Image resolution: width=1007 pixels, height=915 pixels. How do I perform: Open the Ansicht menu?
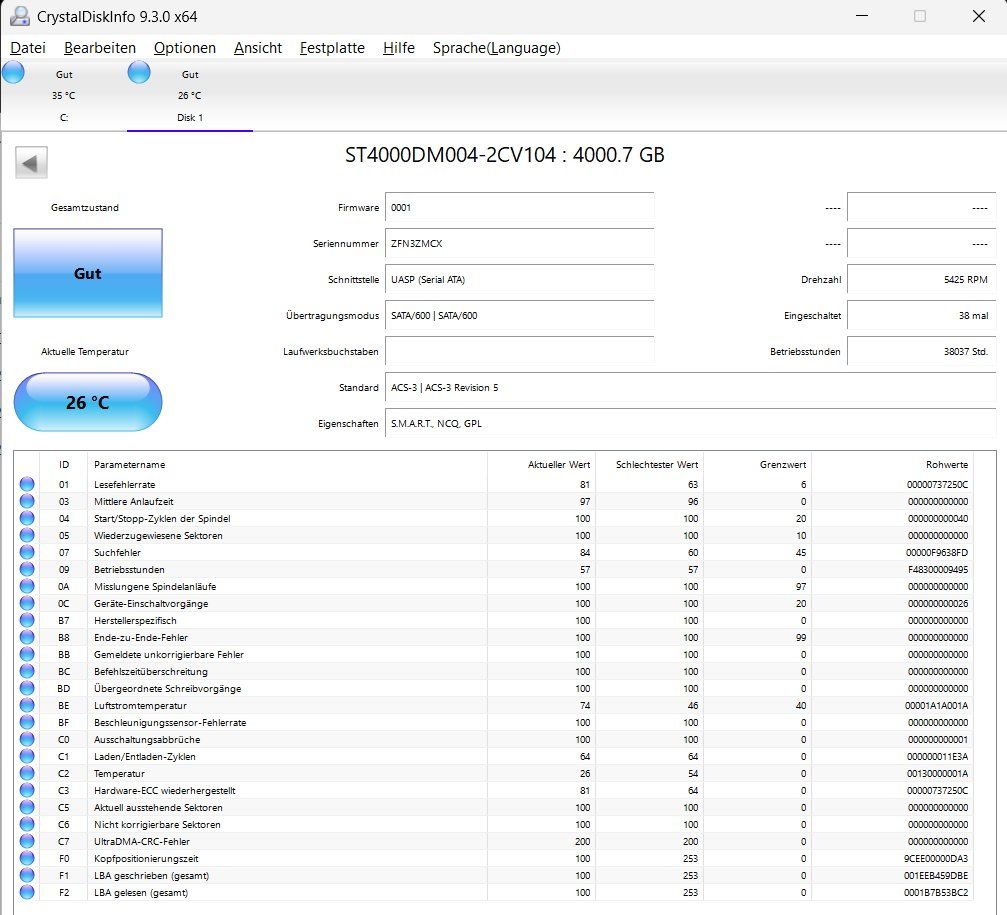(258, 48)
